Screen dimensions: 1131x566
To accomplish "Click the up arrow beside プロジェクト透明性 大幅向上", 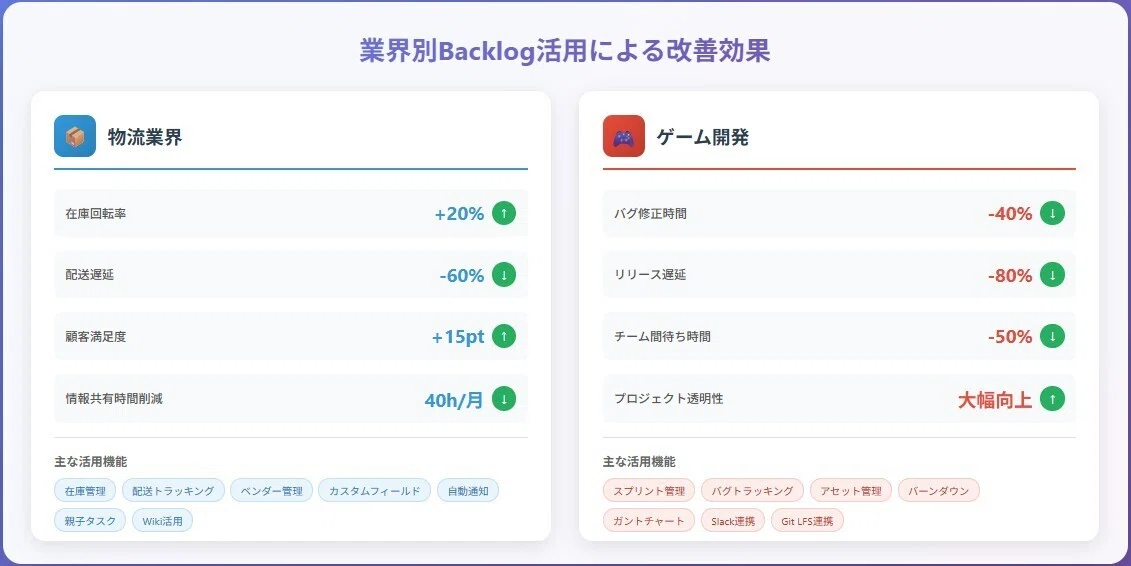I will pos(1052,399).
